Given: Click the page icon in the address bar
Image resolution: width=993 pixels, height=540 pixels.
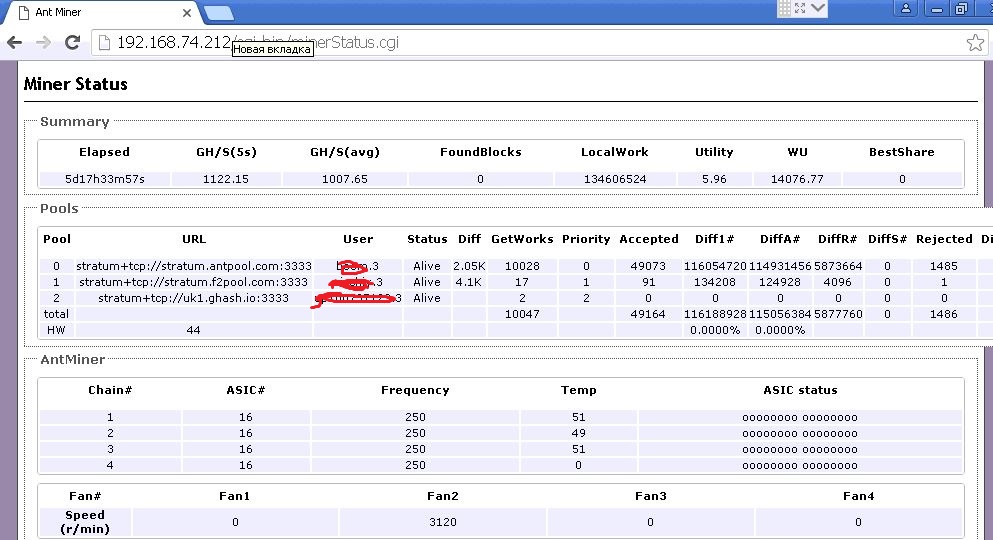Looking at the screenshot, I should pyautogui.click(x=103, y=43).
